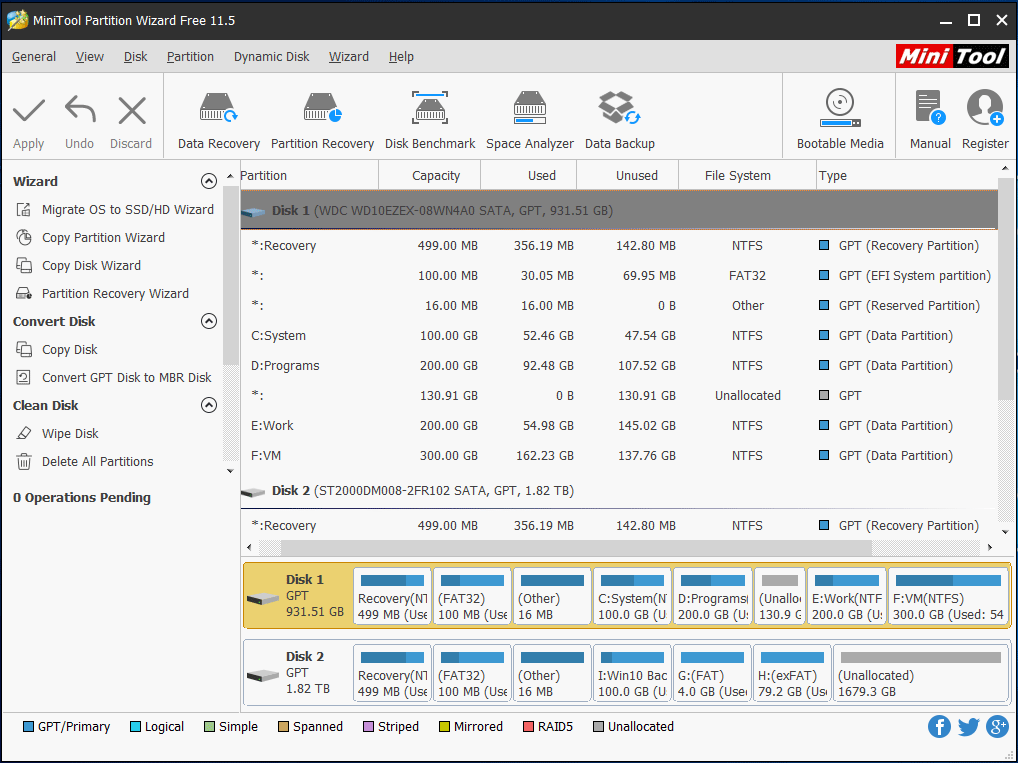Run the Disk Benchmark tool
The width and height of the screenshot is (1018, 763).
coord(428,116)
